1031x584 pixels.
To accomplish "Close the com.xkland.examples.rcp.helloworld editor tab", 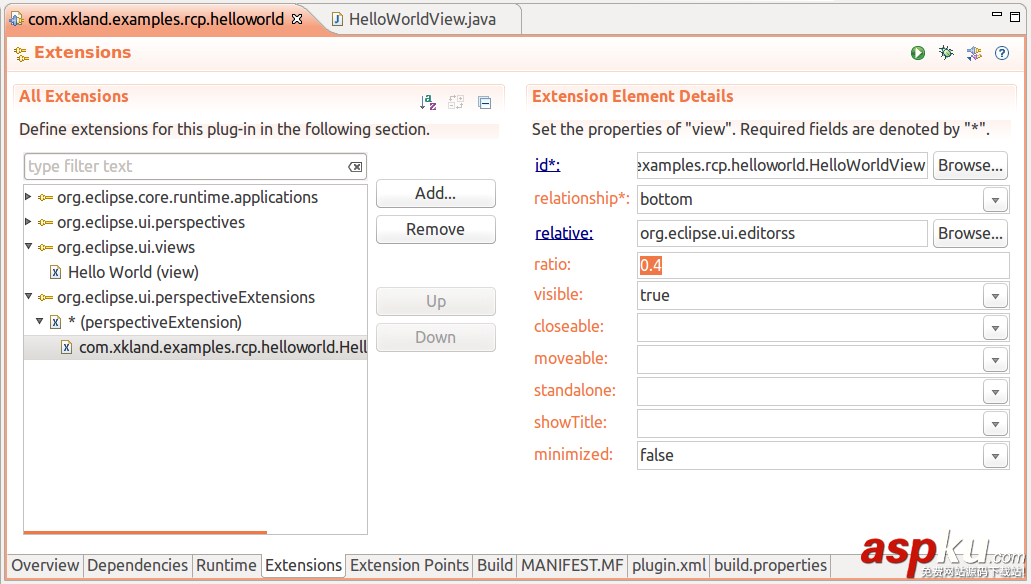I will click(297, 19).
